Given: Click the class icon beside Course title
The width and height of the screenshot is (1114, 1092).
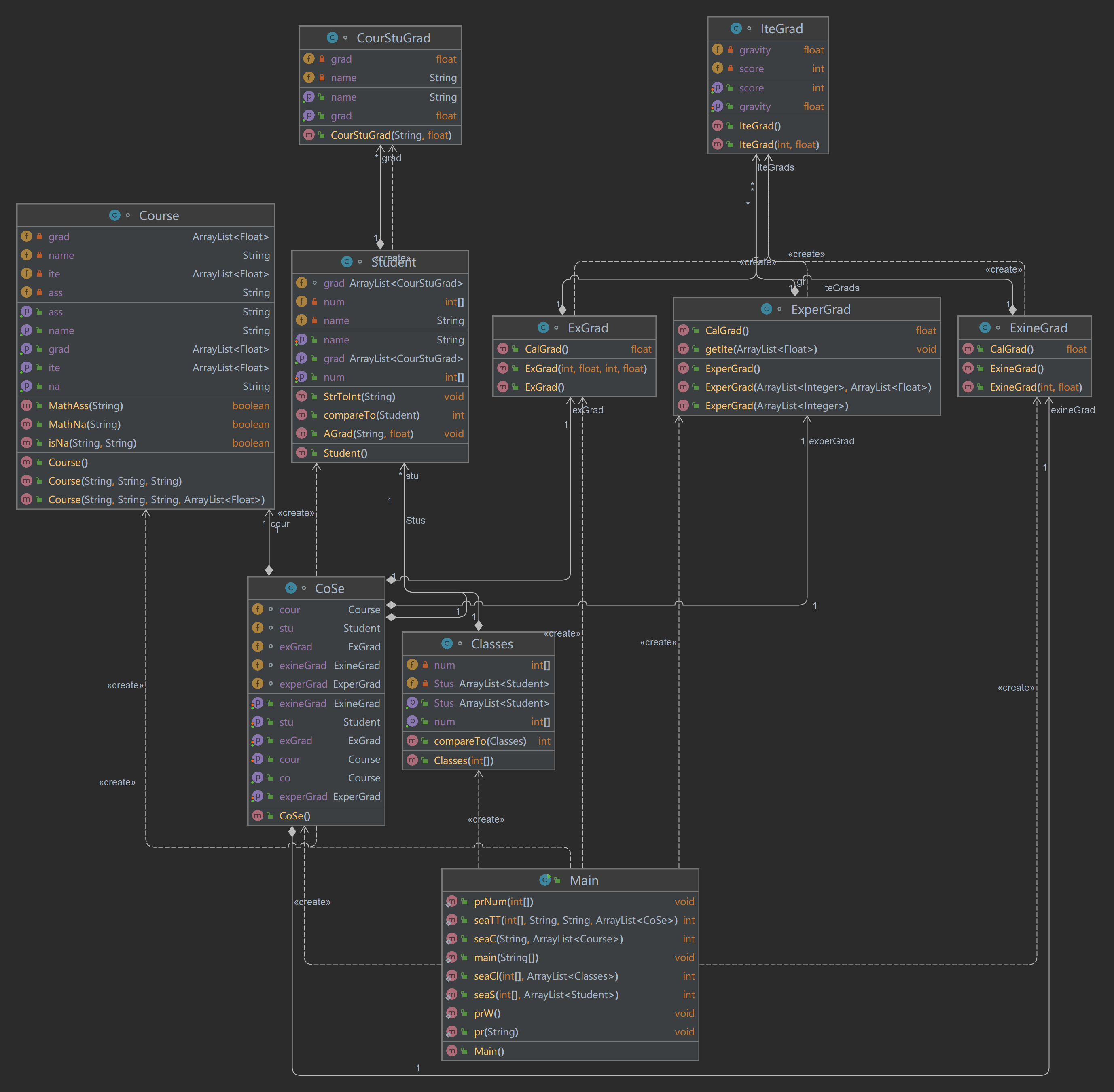Looking at the screenshot, I should pyautogui.click(x=115, y=215).
